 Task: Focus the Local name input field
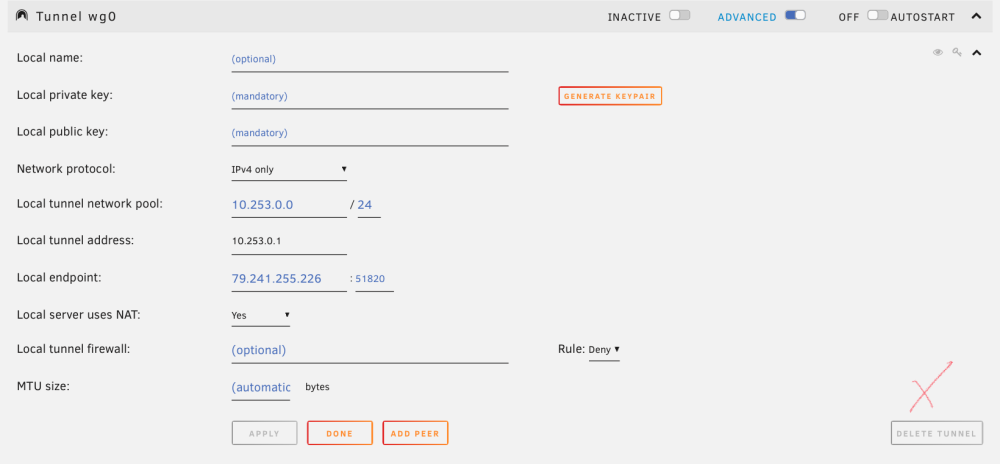370,59
